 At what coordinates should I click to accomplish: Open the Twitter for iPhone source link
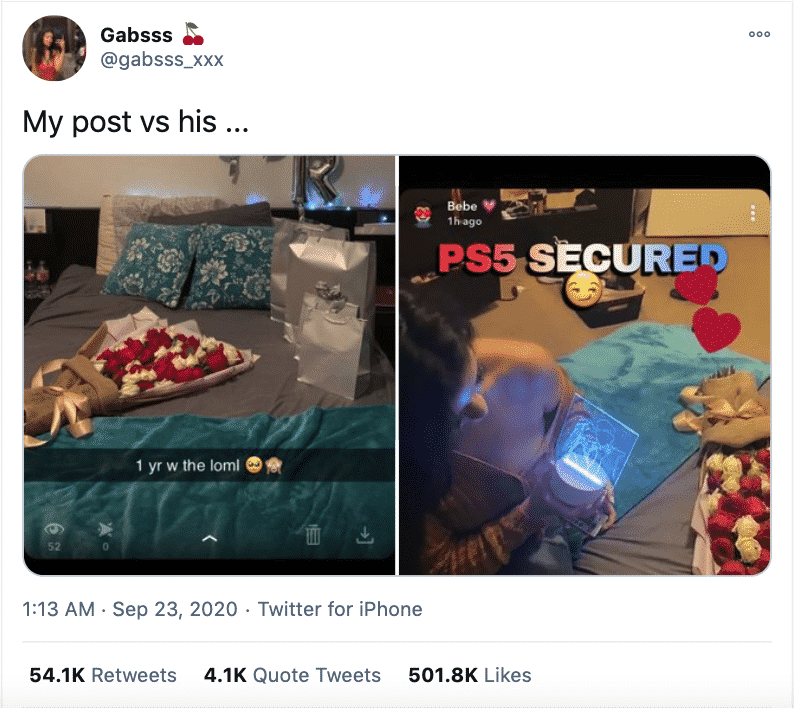(340, 609)
